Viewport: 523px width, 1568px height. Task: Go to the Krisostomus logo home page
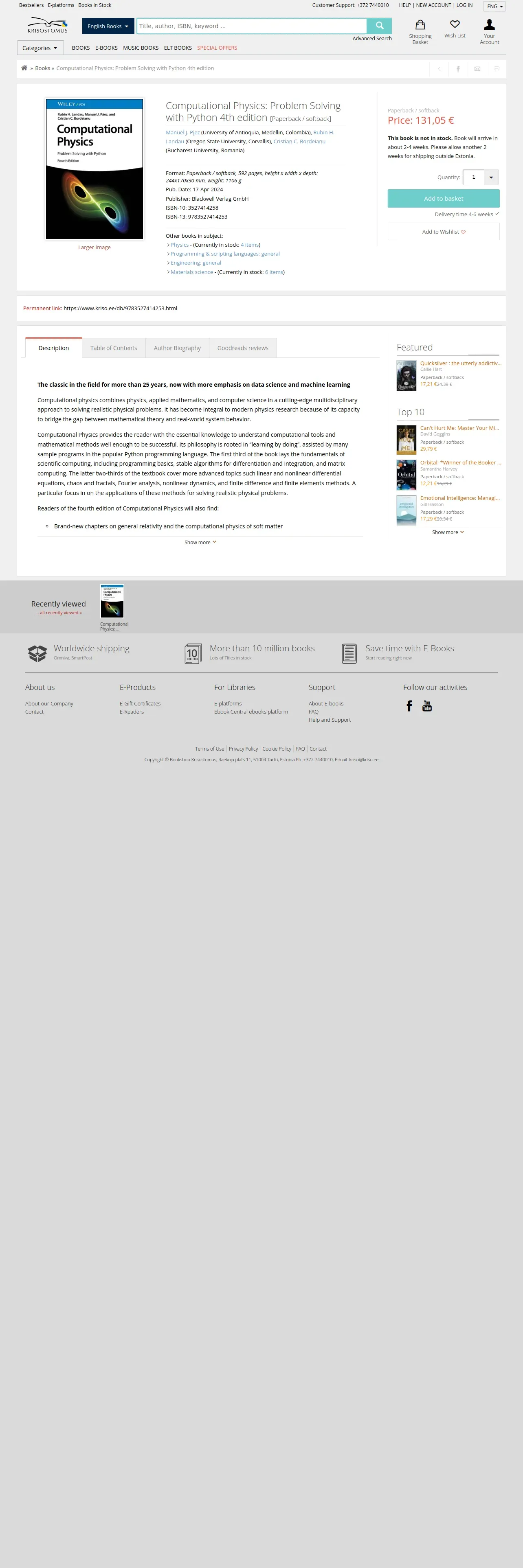(48, 26)
